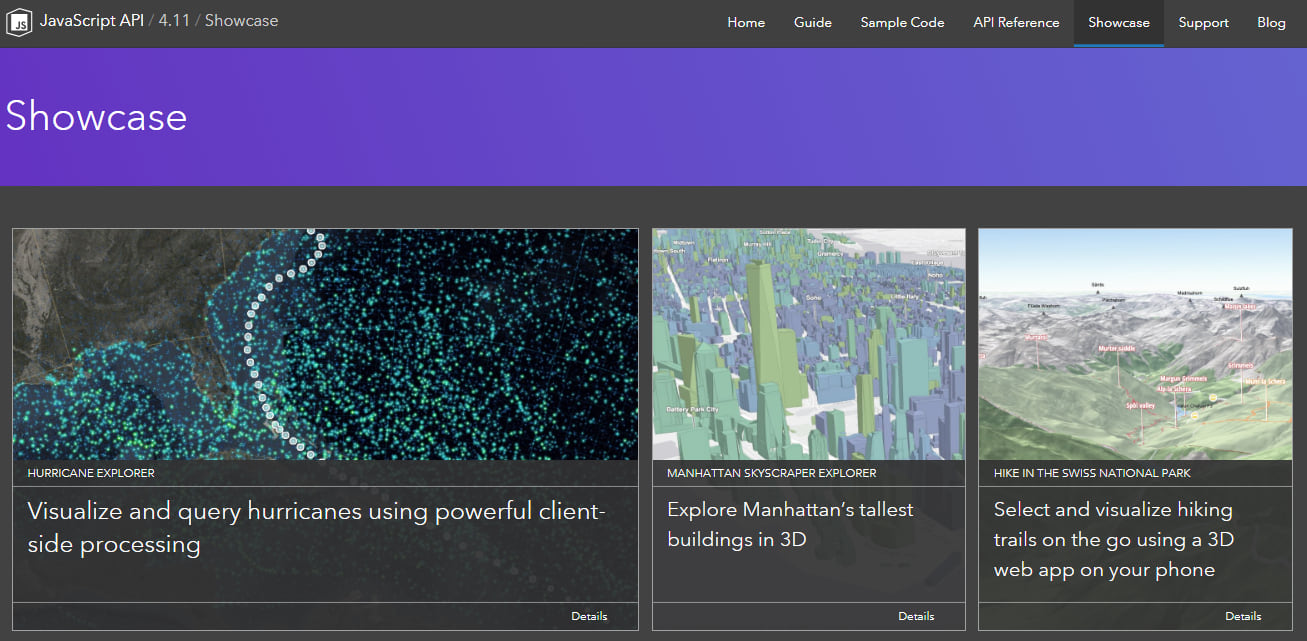Open the 4.11 version breadcrumb link

(174, 21)
